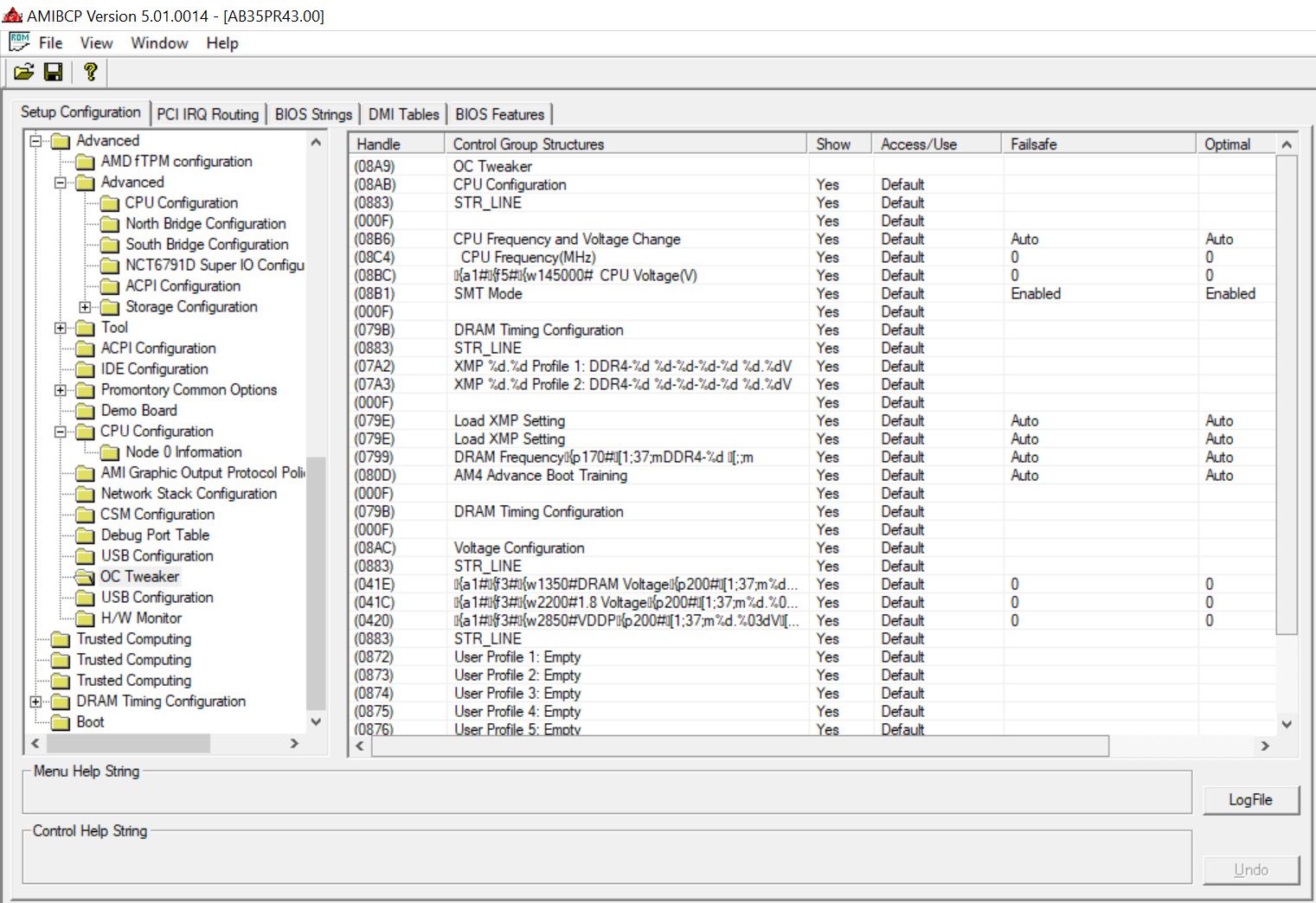Click the H/W Monitor folder icon
Screen dimensions: 1316x903
pyautogui.click(x=85, y=618)
